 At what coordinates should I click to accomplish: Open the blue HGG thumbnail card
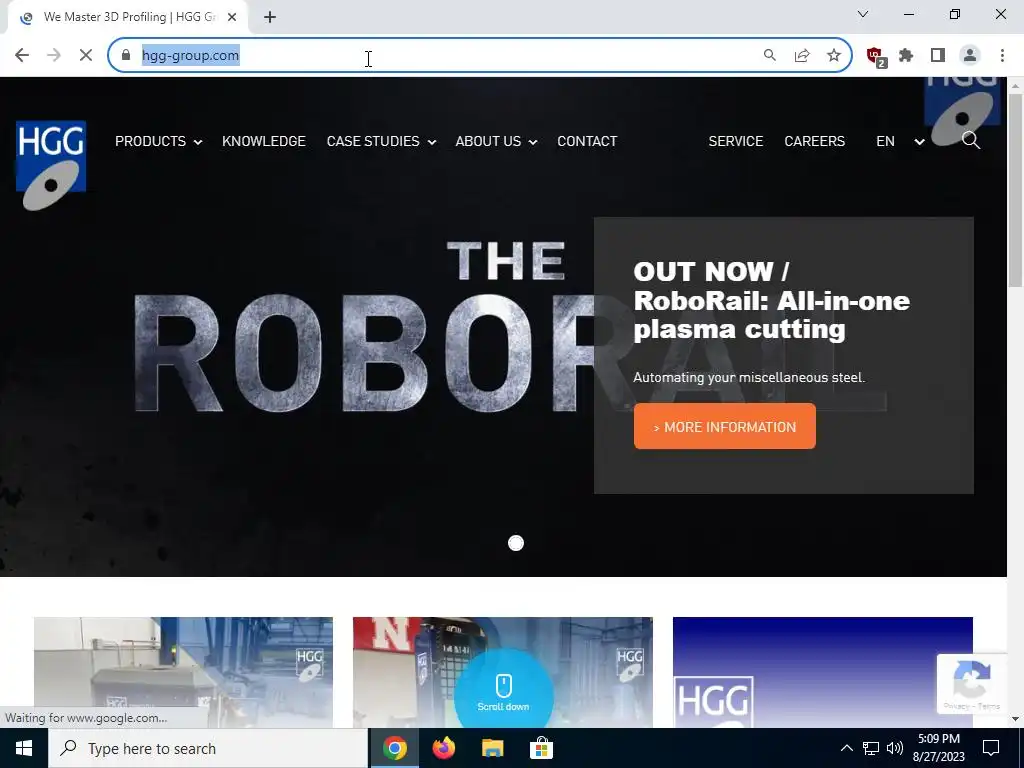(823, 673)
